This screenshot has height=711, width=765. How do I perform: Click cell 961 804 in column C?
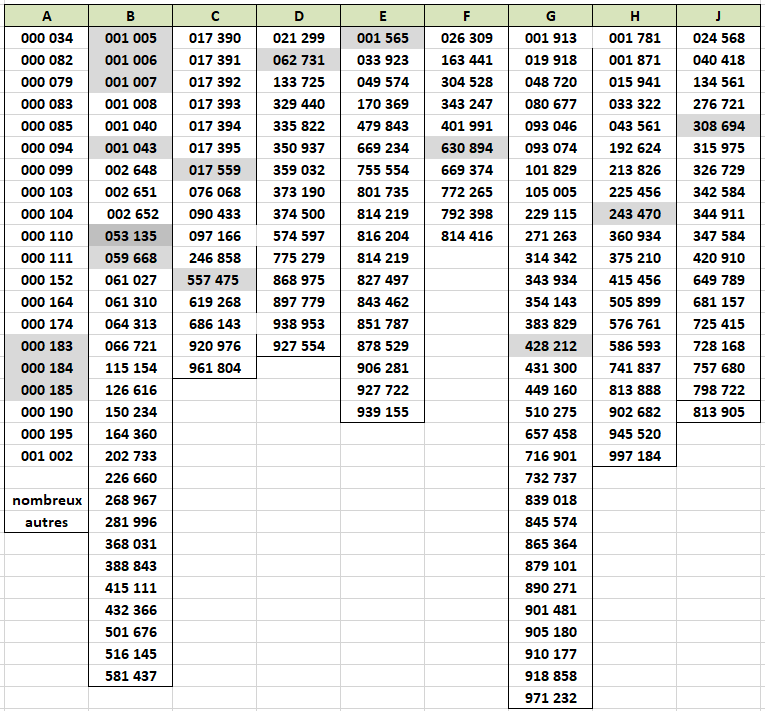pos(214,368)
